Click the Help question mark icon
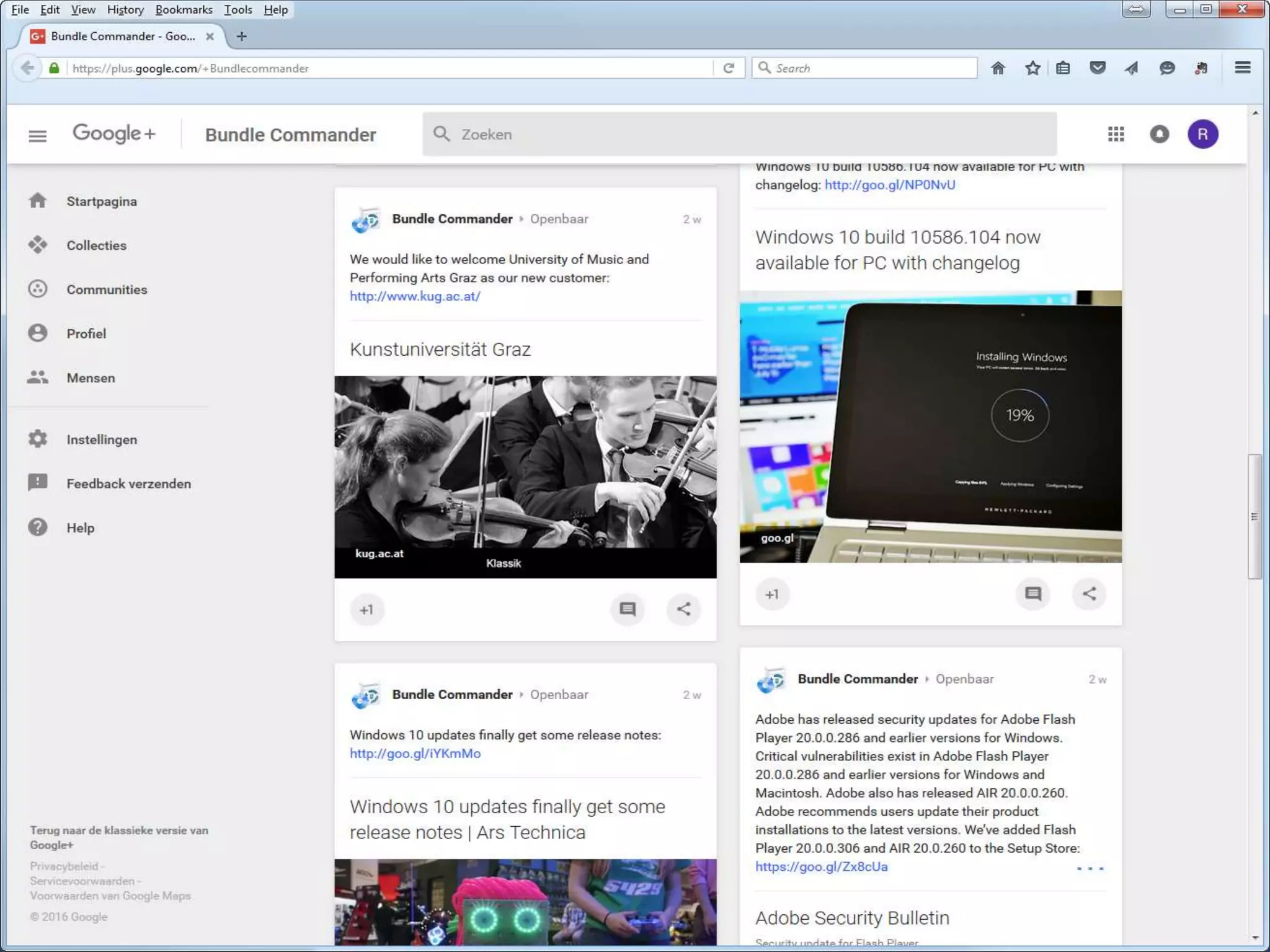Viewport: 1270px width, 952px height. (x=38, y=527)
